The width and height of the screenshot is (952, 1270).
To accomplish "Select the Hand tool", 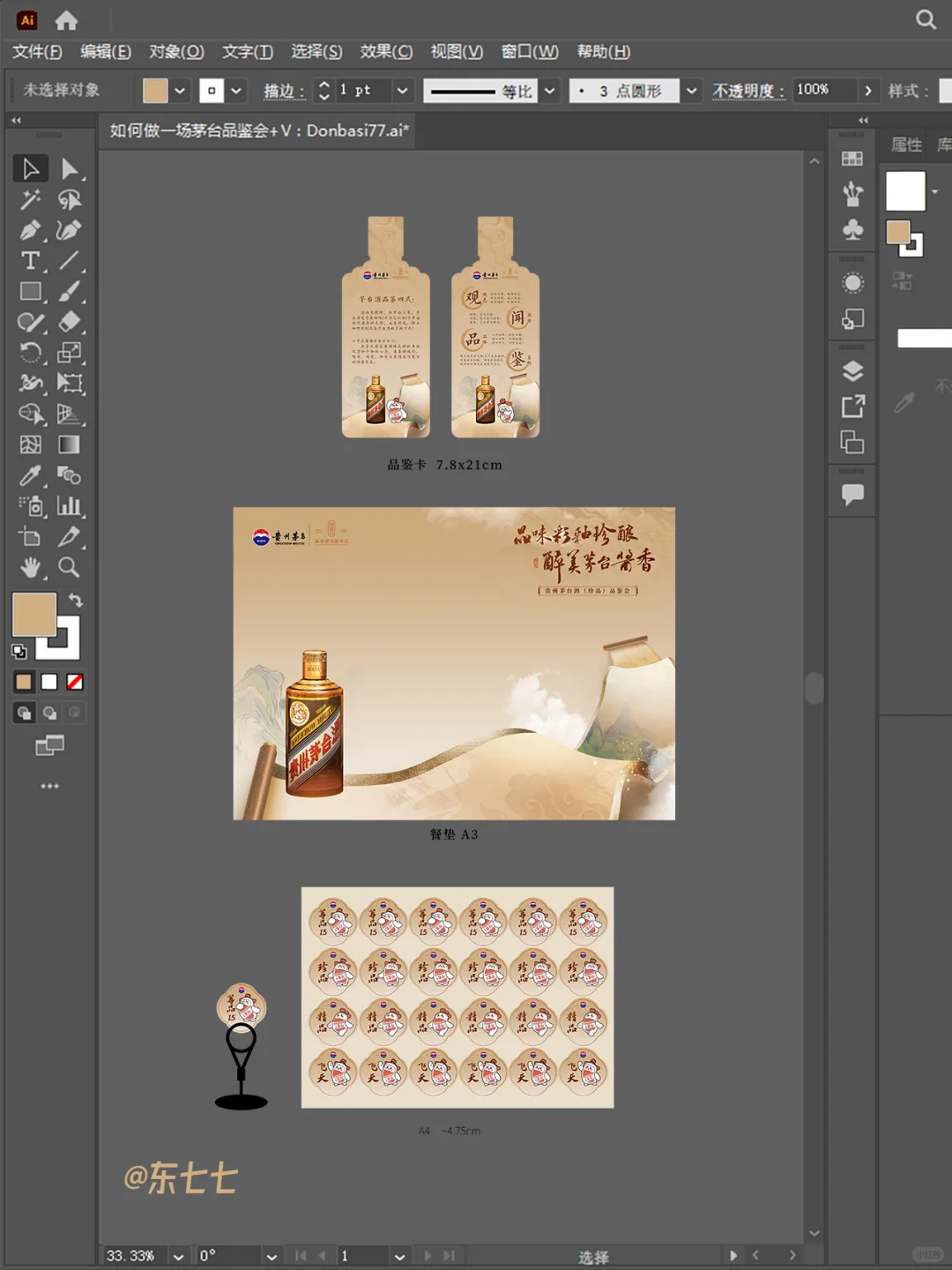I will tap(30, 568).
